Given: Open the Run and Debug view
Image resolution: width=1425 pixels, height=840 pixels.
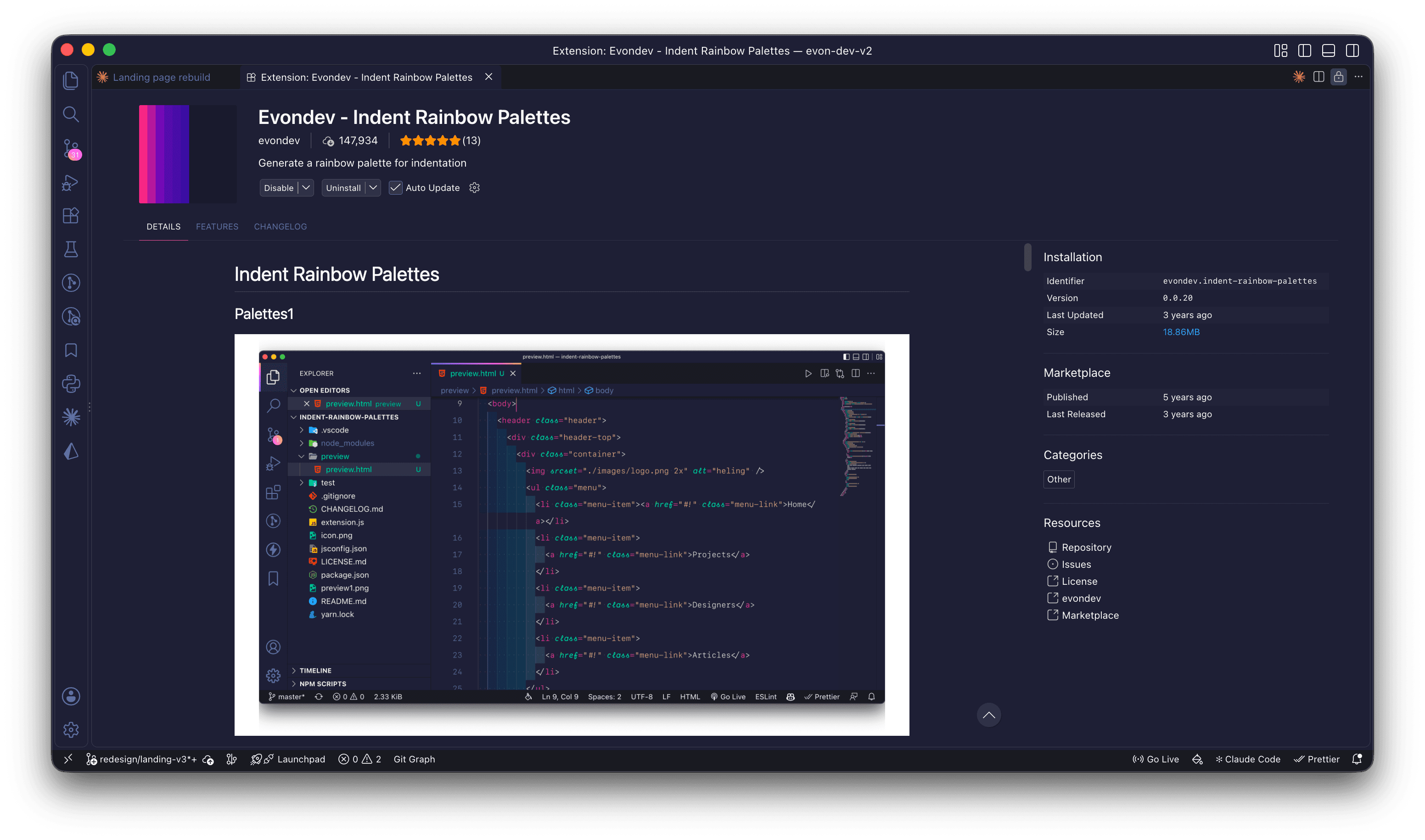Looking at the screenshot, I should [x=71, y=182].
